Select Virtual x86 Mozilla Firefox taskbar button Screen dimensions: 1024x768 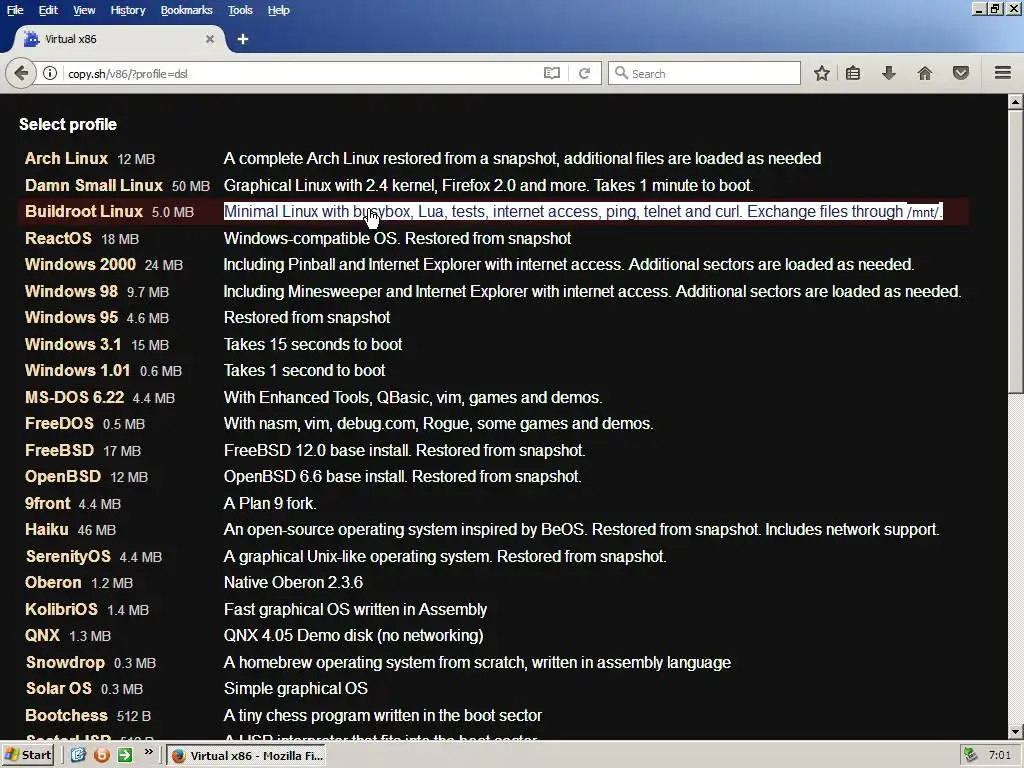point(247,756)
